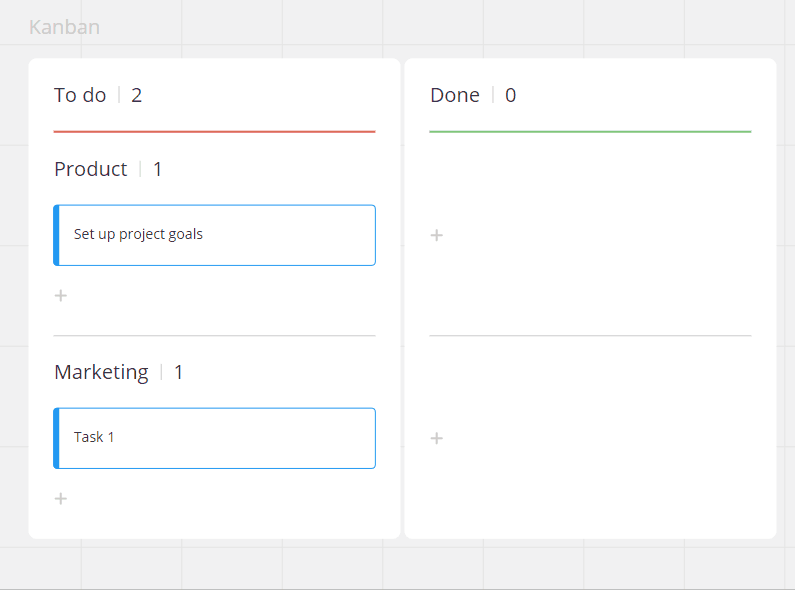795x590 pixels.
Task: Click the green line under Done header
Action: 590,131
